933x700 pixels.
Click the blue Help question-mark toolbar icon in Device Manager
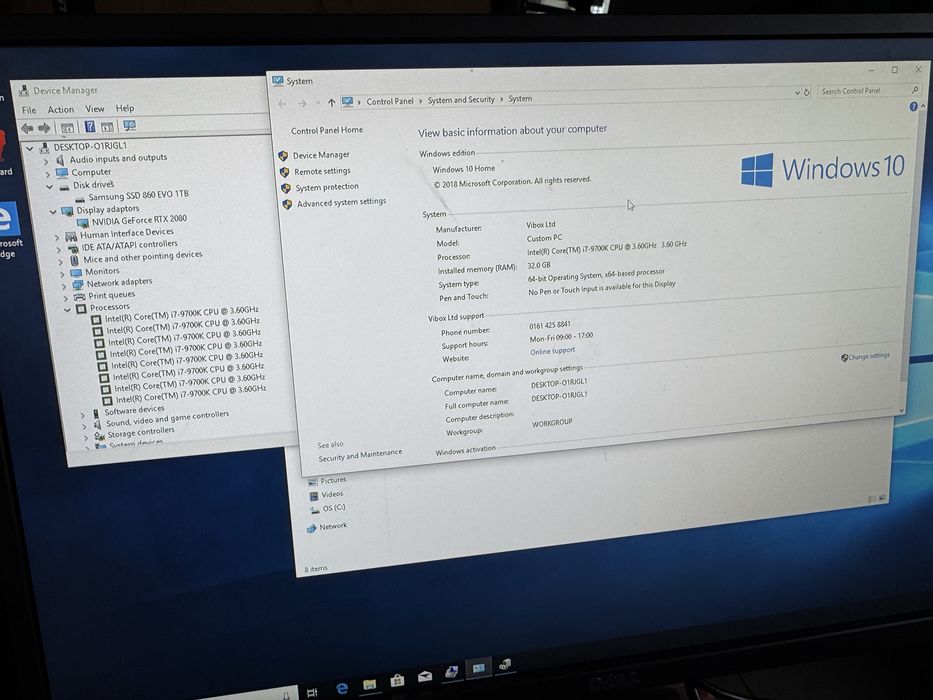tap(89, 126)
